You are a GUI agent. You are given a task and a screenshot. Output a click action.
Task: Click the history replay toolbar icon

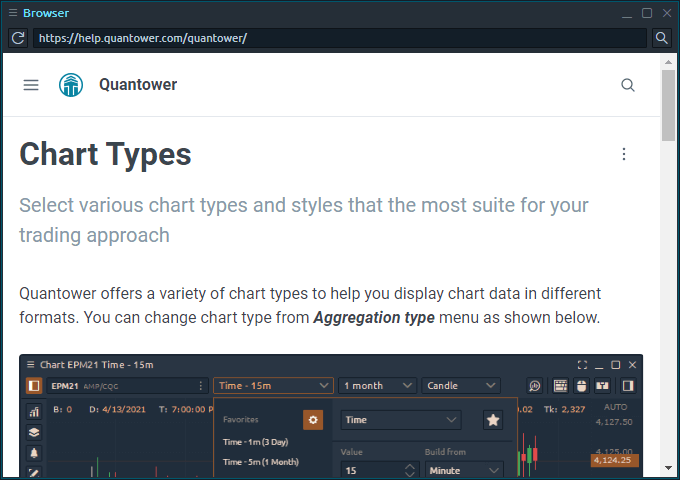pyautogui.click(x=535, y=385)
